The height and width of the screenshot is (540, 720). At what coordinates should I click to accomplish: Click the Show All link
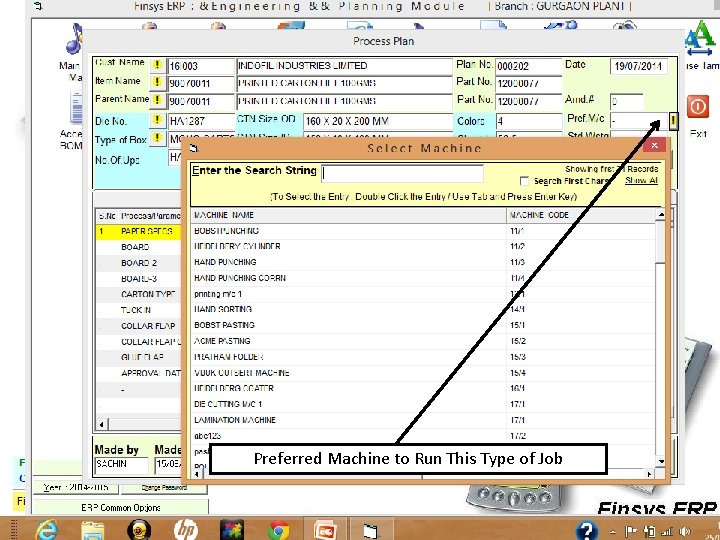coord(641,180)
